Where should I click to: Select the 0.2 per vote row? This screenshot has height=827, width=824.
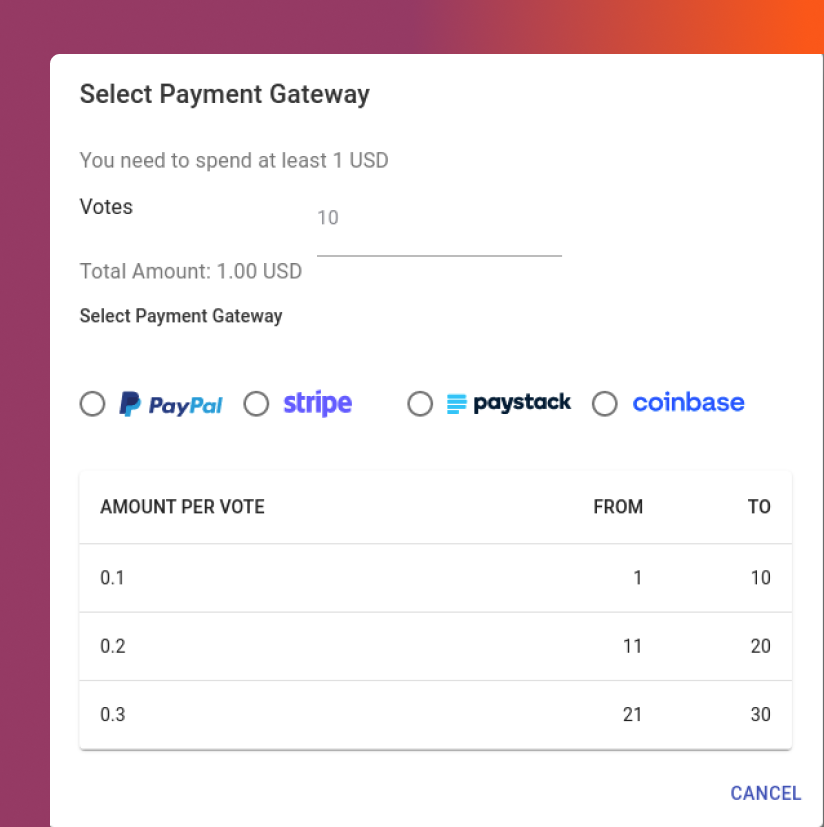tap(435, 647)
